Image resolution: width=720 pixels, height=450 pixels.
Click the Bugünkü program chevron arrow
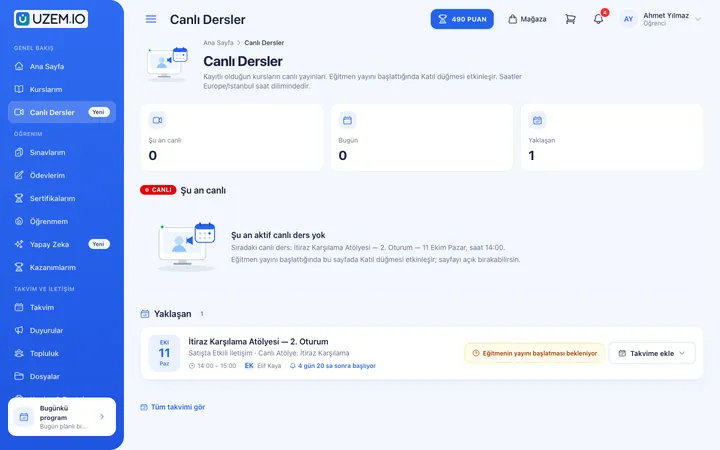[x=102, y=416]
